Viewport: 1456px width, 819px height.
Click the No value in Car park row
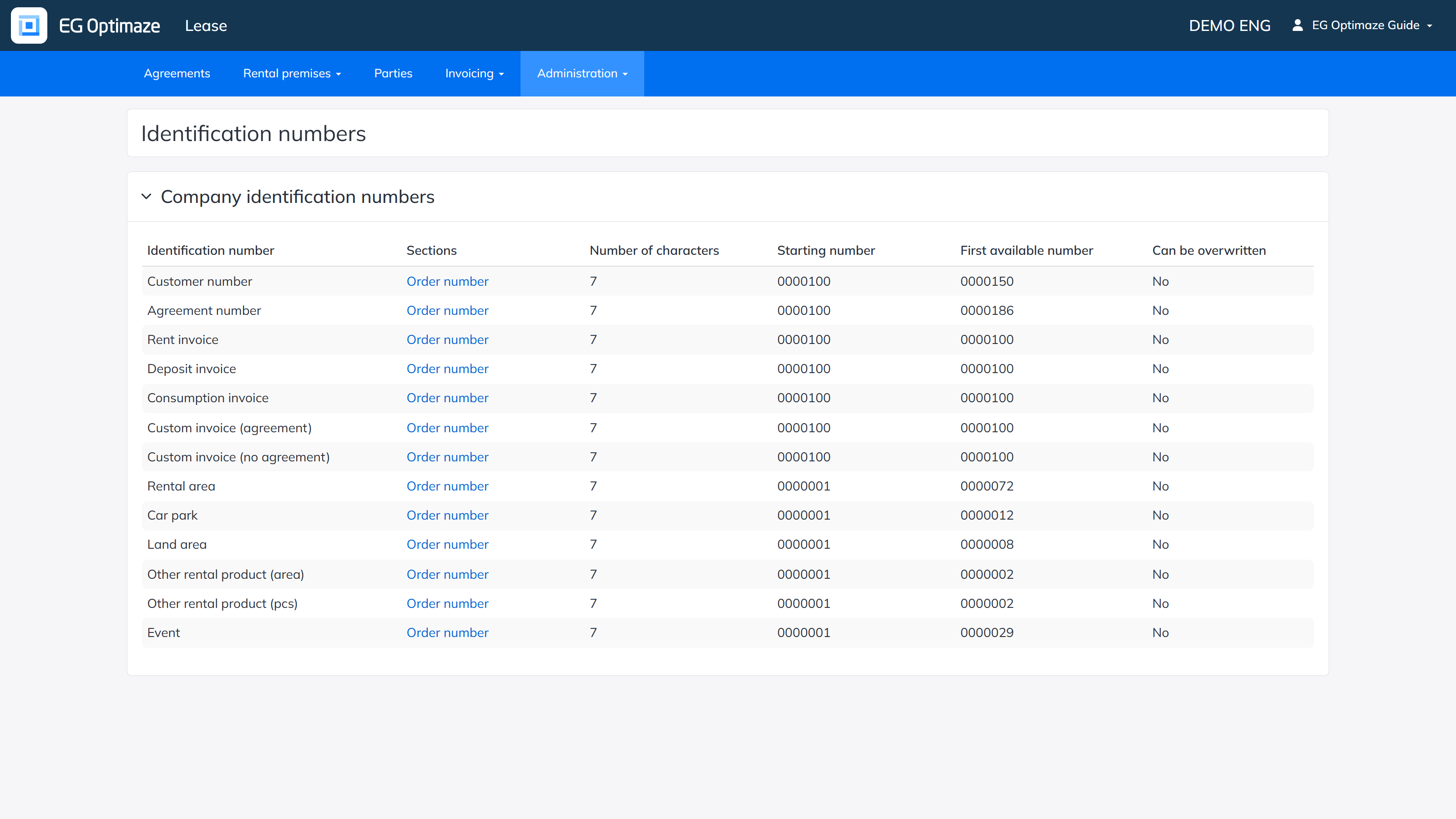click(1160, 515)
